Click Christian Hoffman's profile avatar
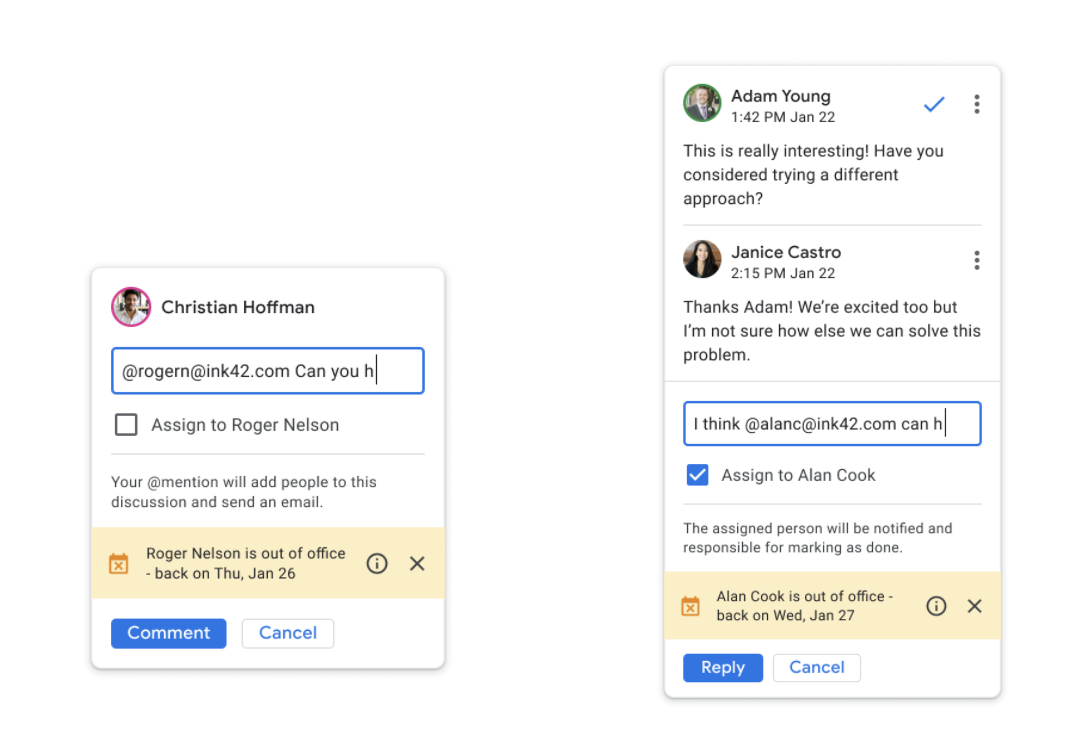 pos(131,307)
